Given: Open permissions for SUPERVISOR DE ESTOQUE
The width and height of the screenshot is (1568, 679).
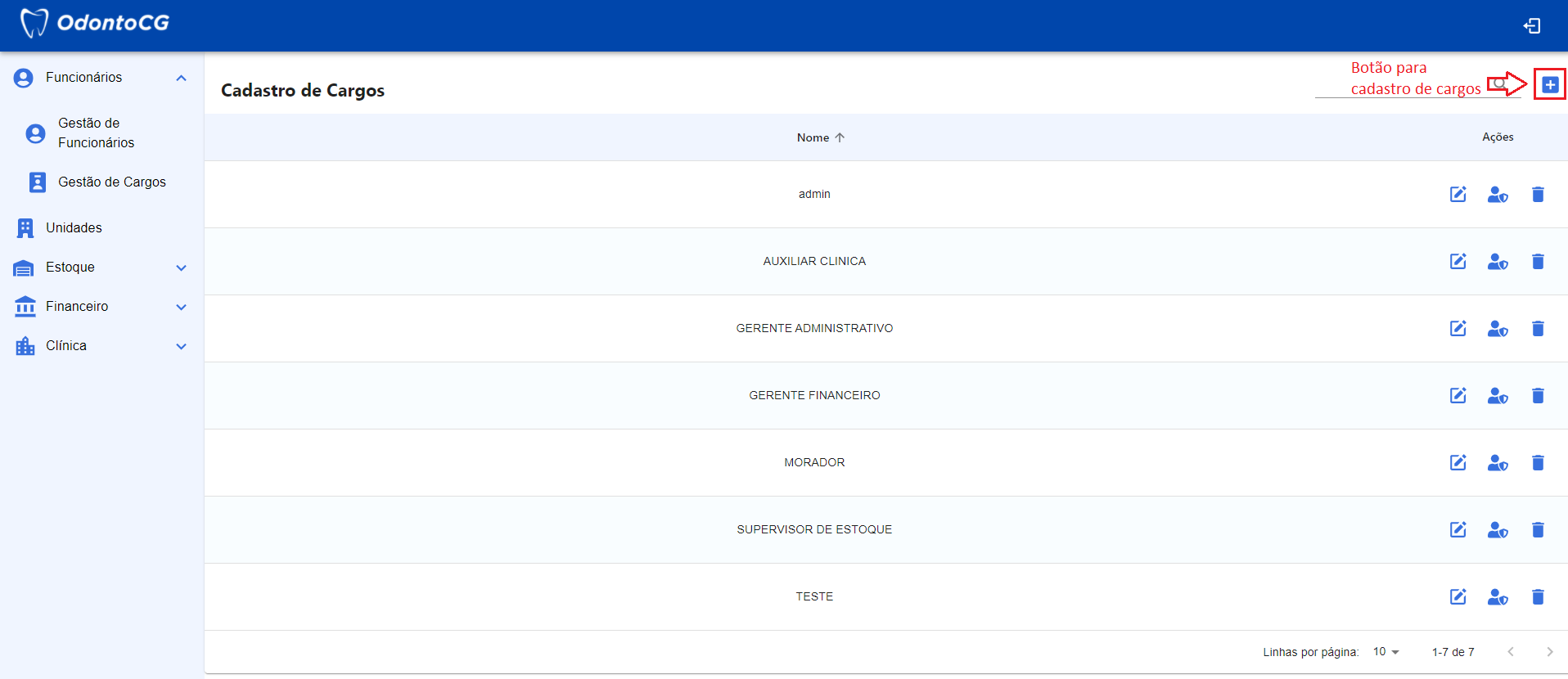Looking at the screenshot, I should (1497, 529).
